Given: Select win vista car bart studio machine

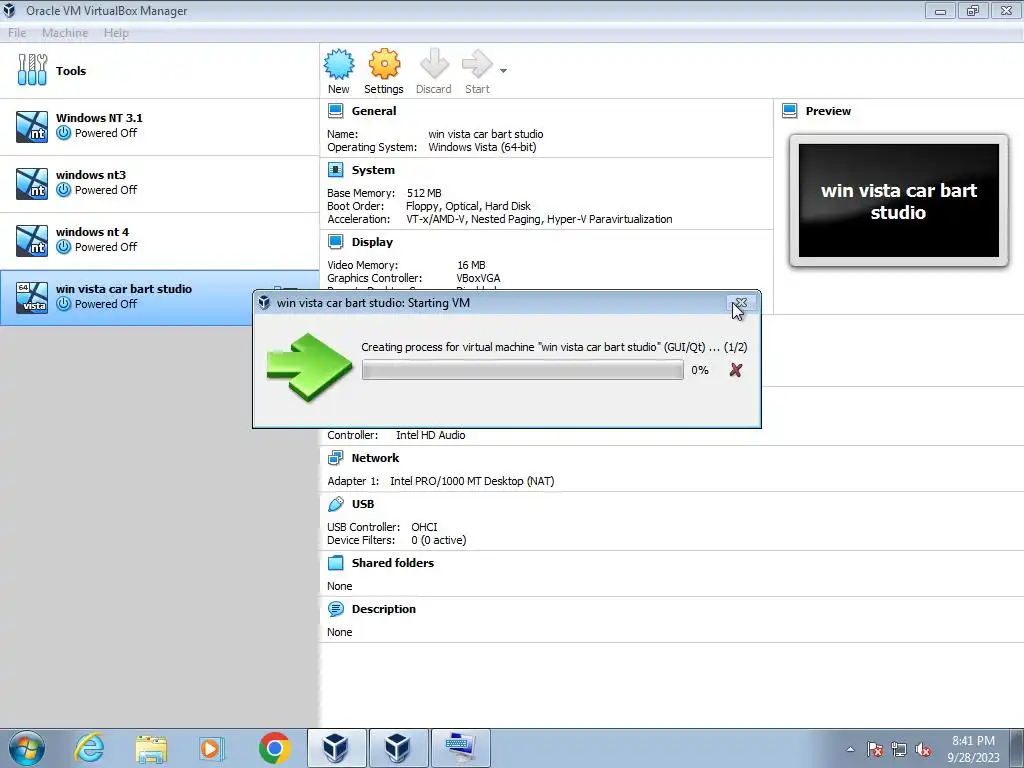Looking at the screenshot, I should coord(159,298).
